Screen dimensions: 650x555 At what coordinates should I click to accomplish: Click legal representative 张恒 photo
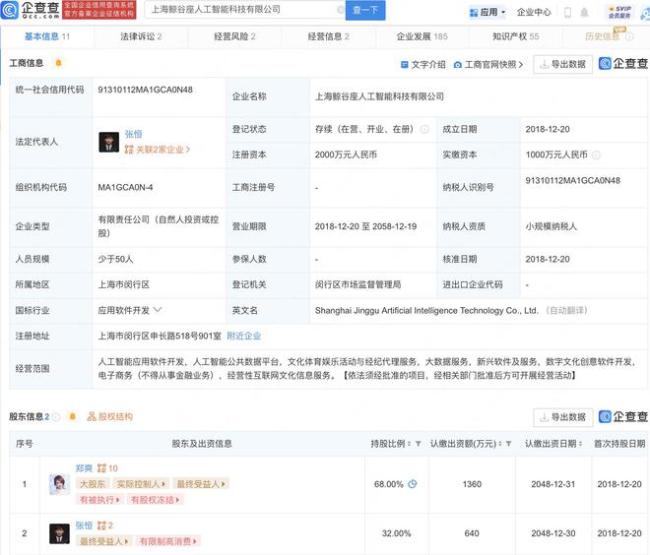(x=109, y=142)
